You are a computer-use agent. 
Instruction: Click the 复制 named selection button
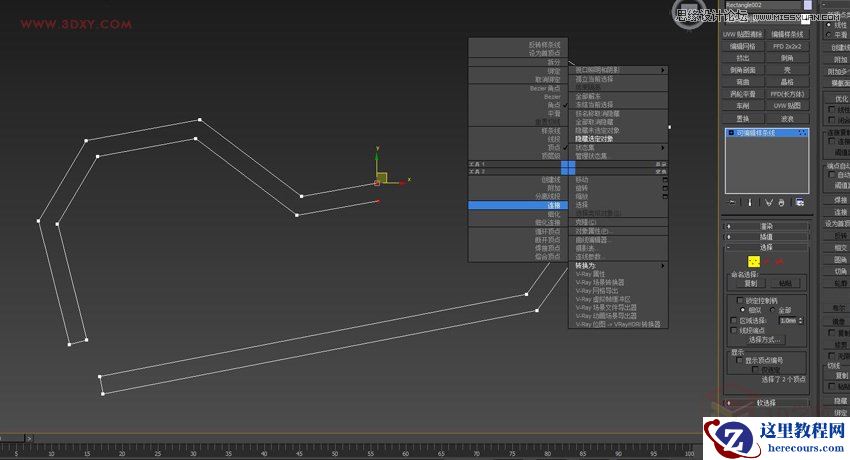click(x=750, y=283)
